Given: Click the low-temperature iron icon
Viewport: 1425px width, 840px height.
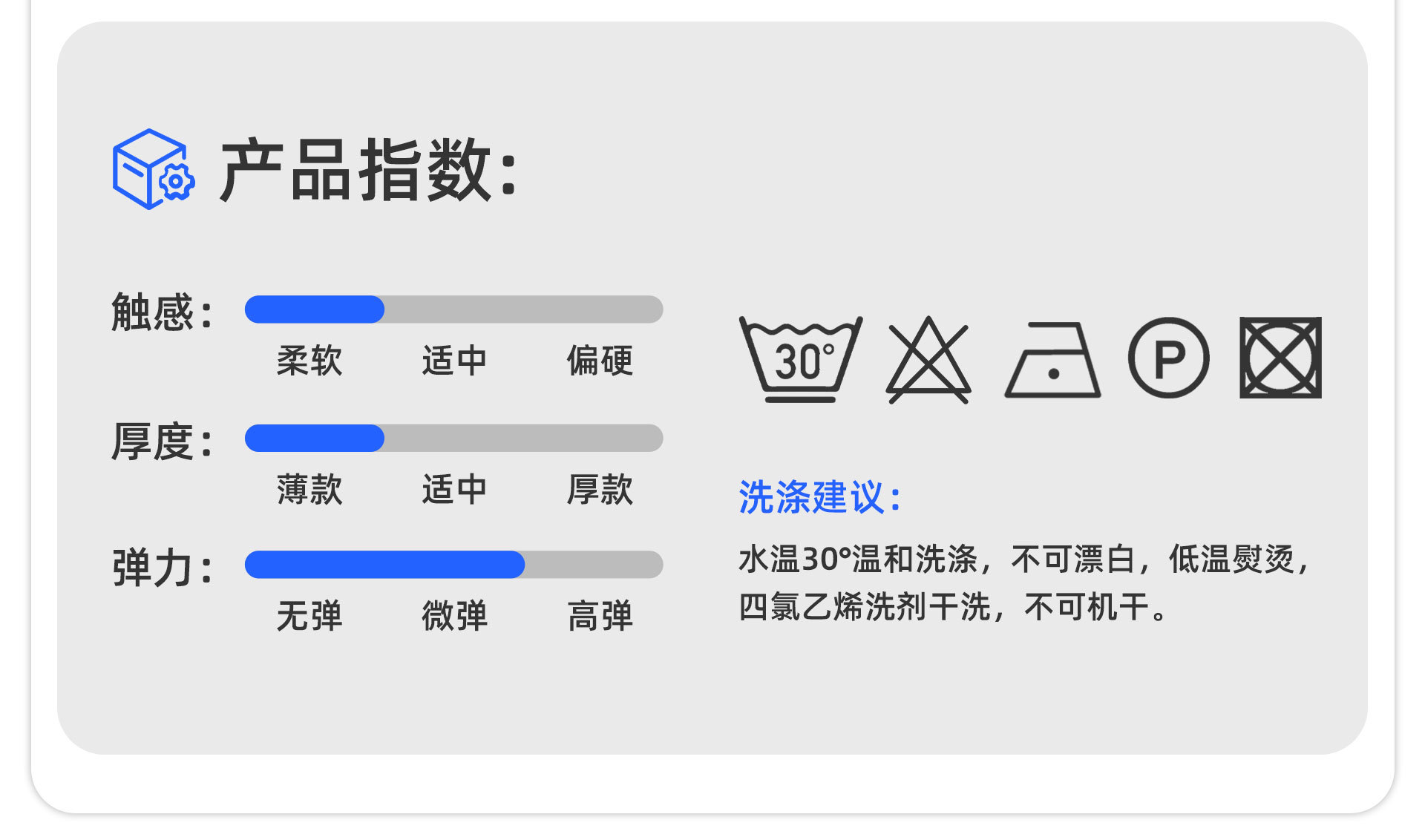Looking at the screenshot, I should tap(1052, 360).
